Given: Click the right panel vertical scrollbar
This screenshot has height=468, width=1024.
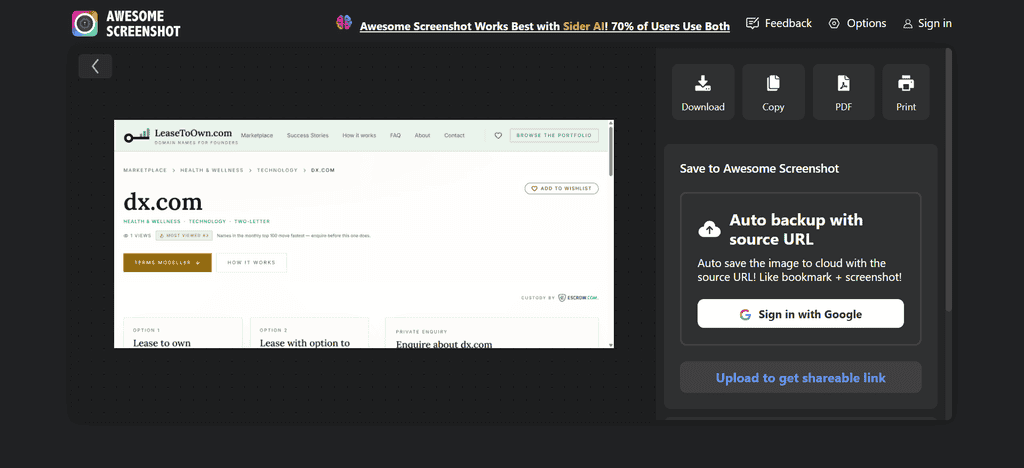Looking at the screenshot, I should click(x=949, y=179).
